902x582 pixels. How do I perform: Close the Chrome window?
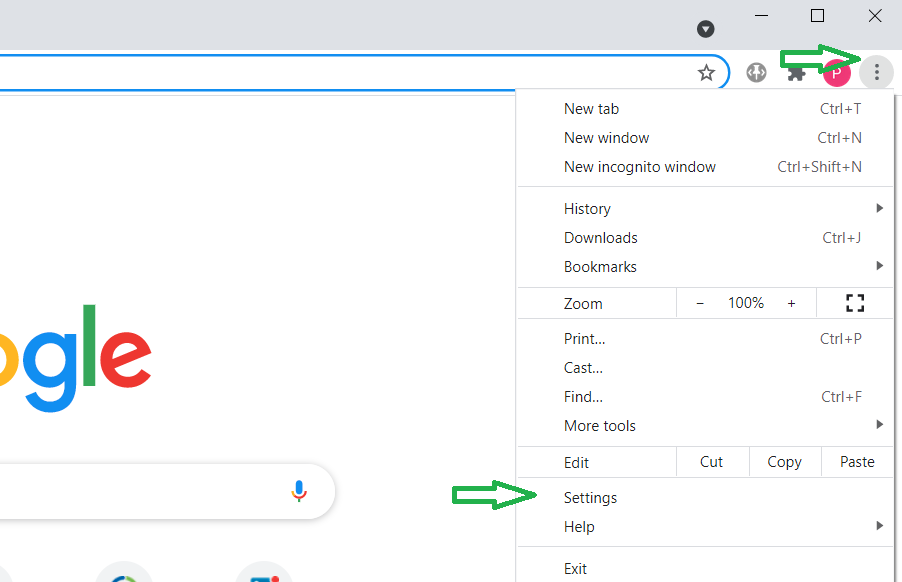pos(874,16)
